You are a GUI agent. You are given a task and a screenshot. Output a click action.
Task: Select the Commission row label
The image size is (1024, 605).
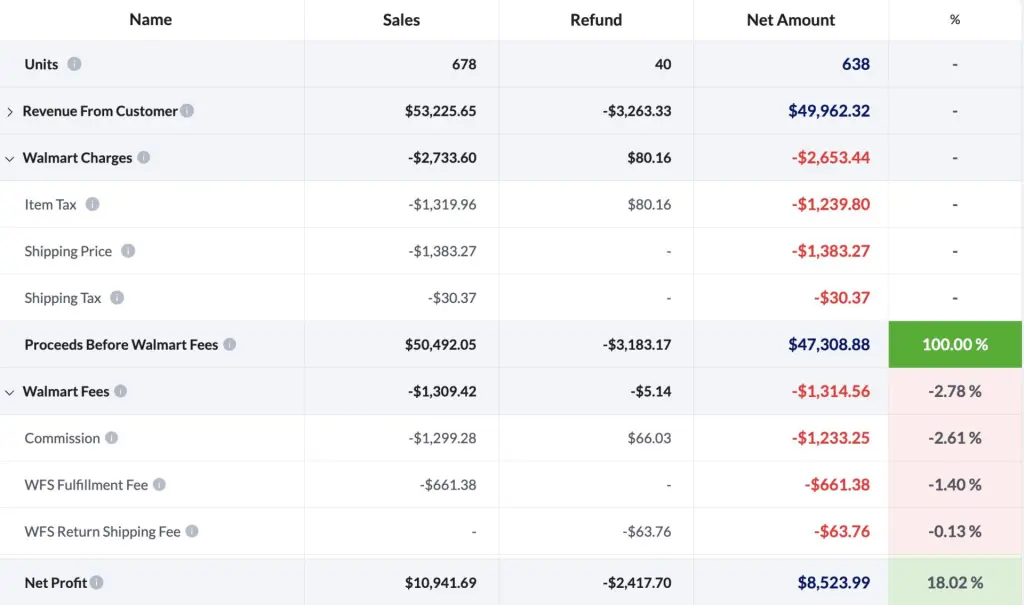(62, 438)
